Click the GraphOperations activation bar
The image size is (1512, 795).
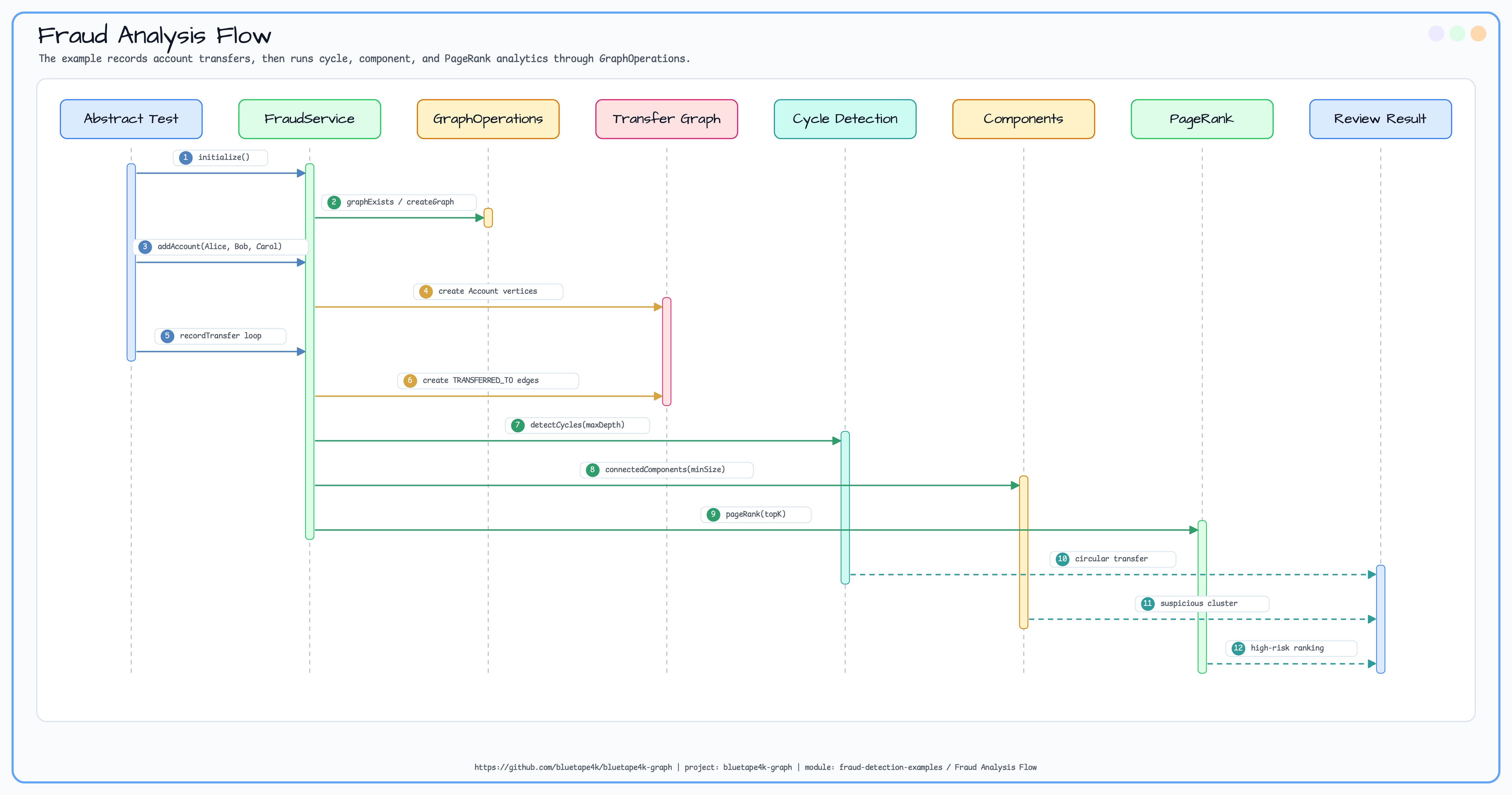(x=488, y=218)
